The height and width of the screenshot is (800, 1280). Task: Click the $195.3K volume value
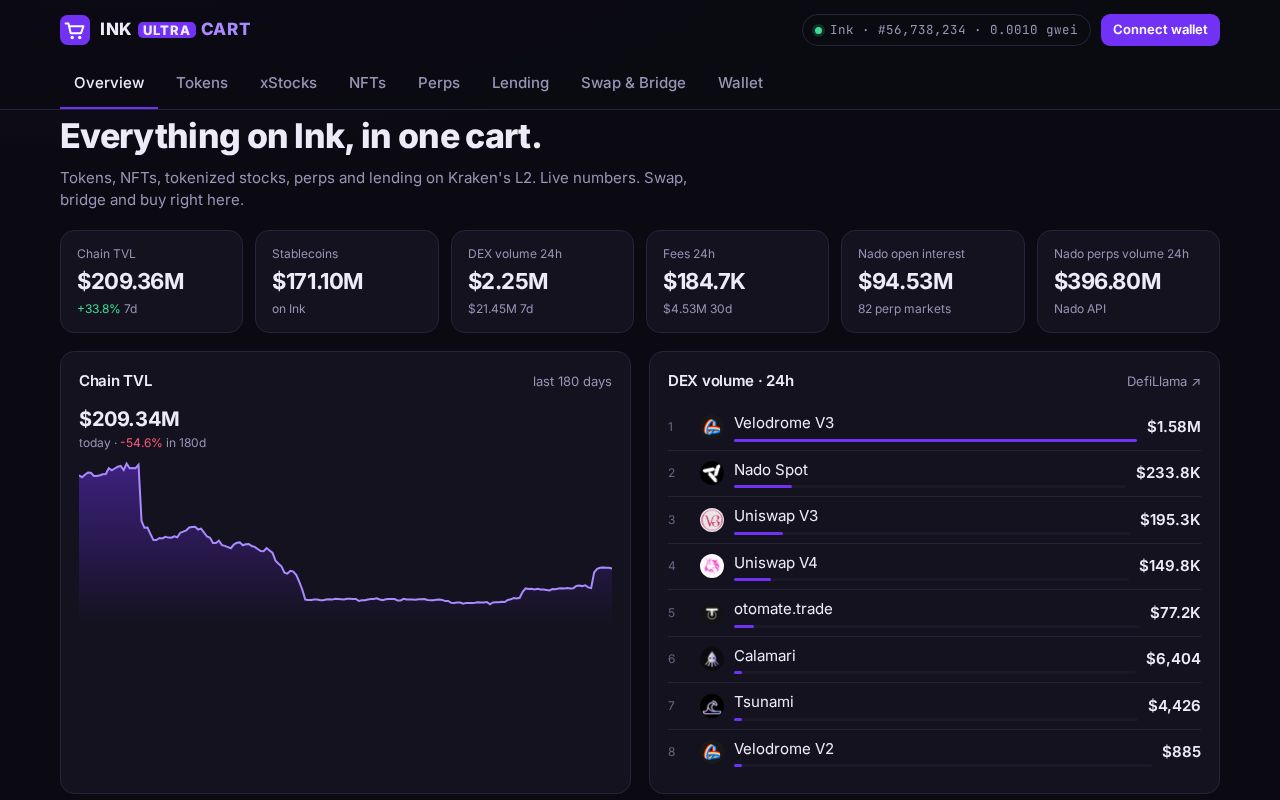coord(1170,520)
